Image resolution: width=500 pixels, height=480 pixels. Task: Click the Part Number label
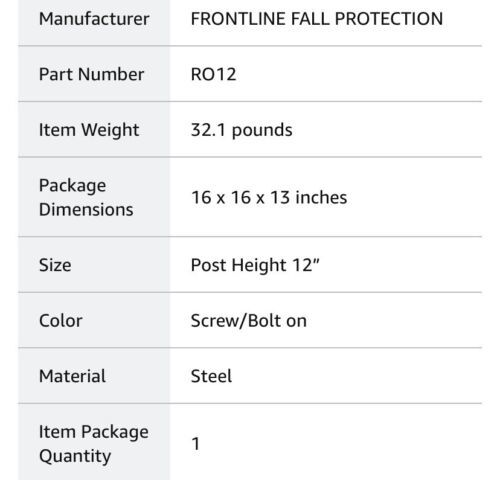click(91, 74)
